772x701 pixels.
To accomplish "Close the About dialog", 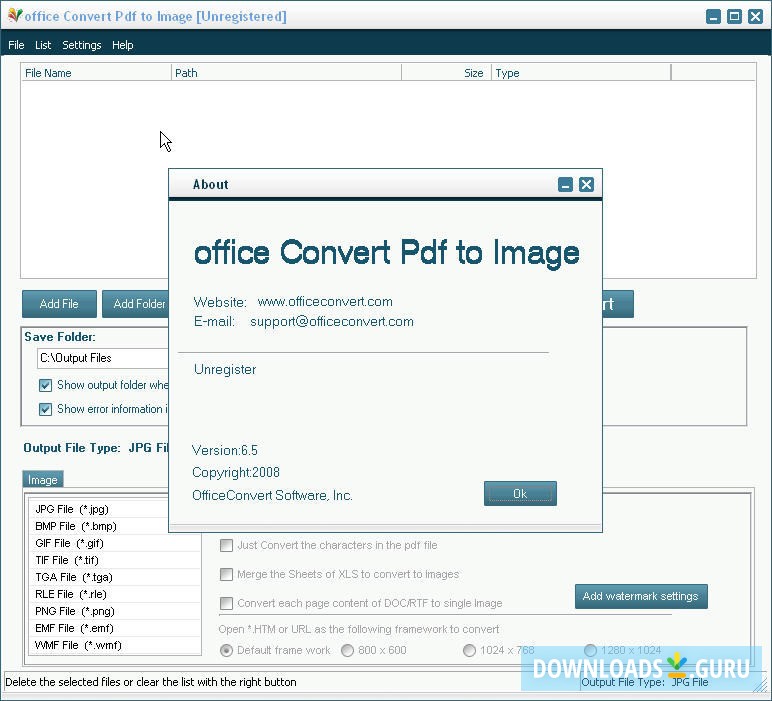I will (x=586, y=185).
